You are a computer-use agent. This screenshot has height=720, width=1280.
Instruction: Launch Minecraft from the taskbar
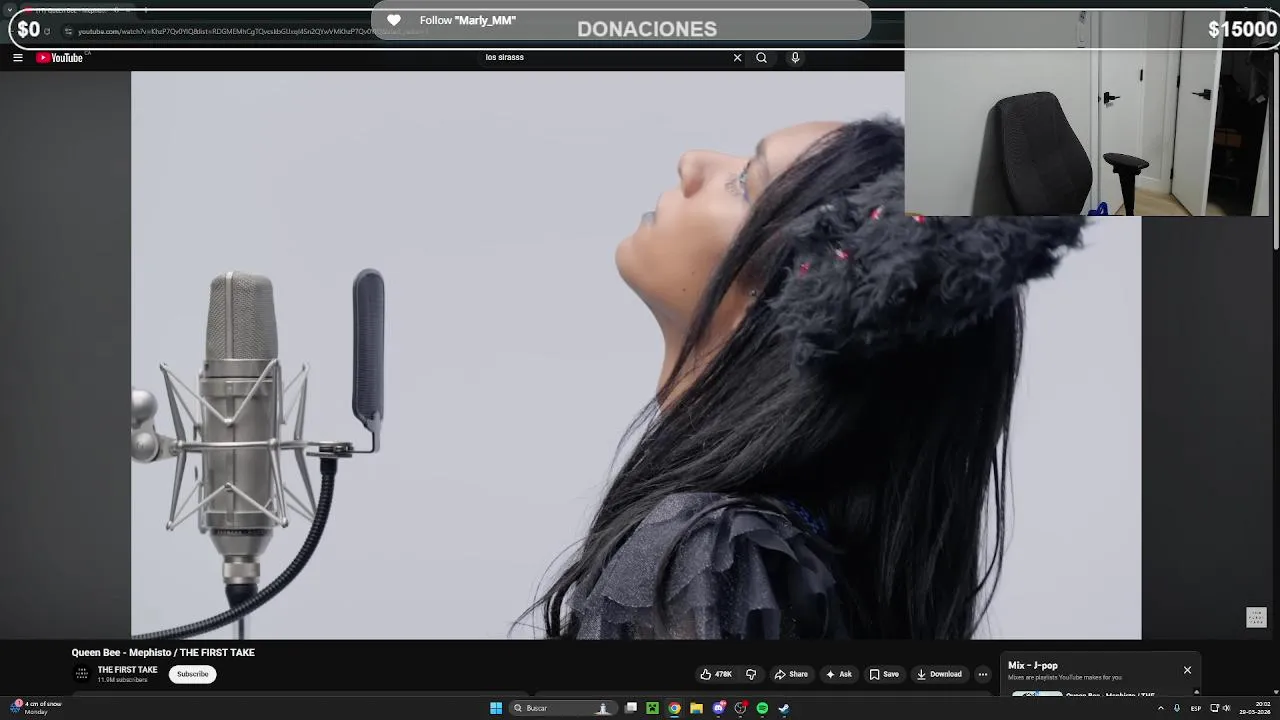pyautogui.click(x=652, y=708)
